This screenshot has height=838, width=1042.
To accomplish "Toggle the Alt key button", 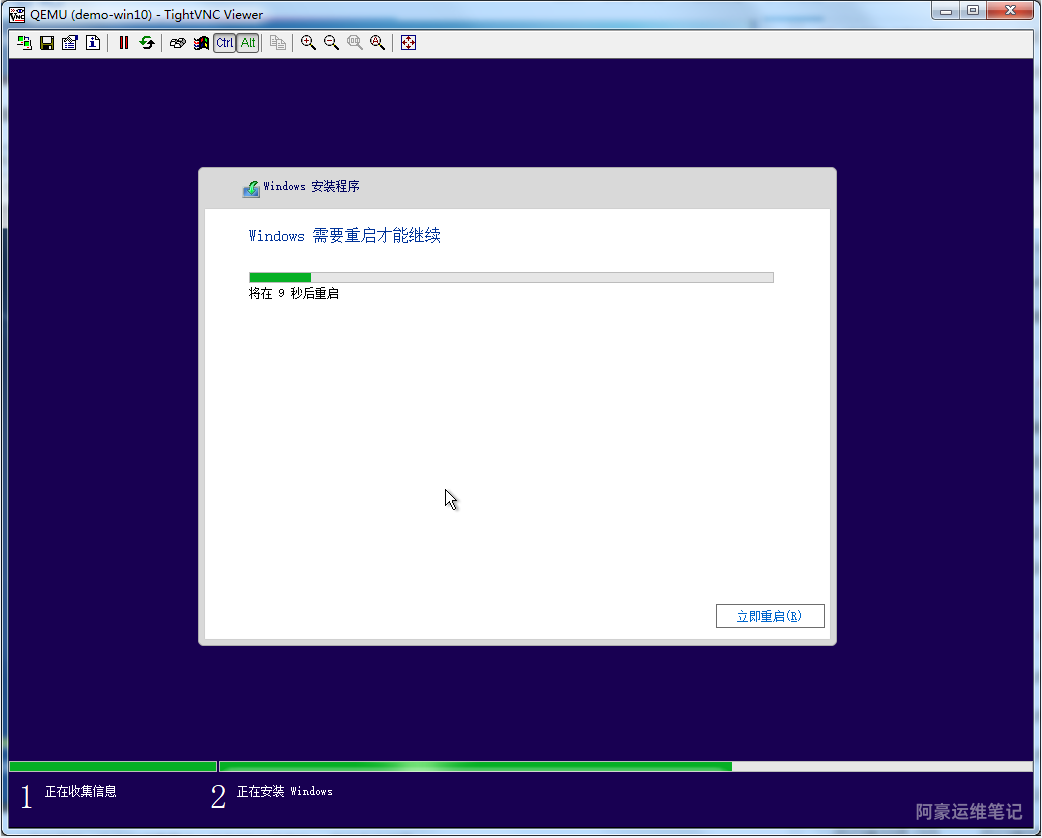I will [x=248, y=43].
